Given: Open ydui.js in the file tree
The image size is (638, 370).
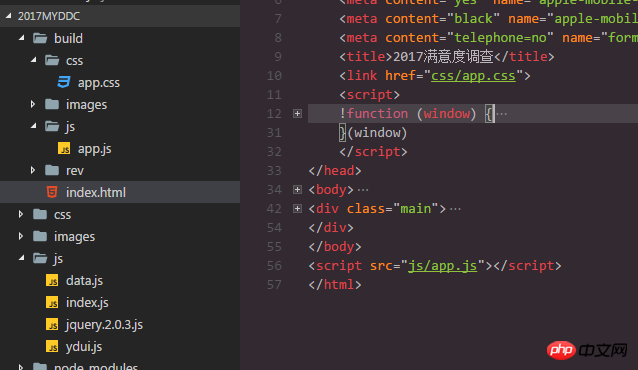Looking at the screenshot, I should point(84,346).
